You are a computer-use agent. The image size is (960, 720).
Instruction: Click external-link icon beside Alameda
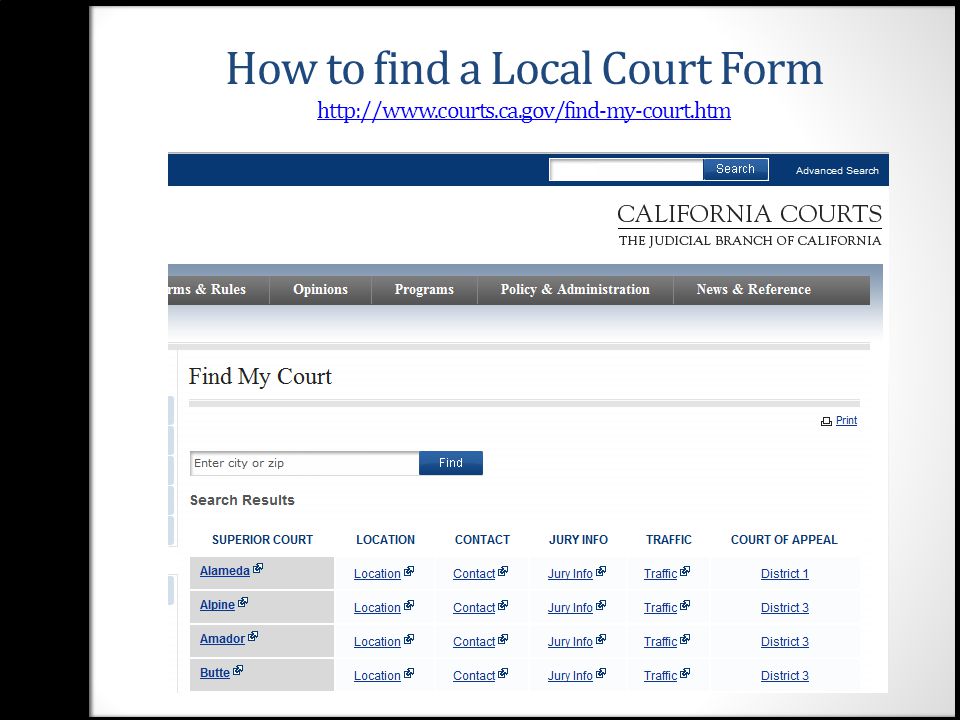point(258,568)
